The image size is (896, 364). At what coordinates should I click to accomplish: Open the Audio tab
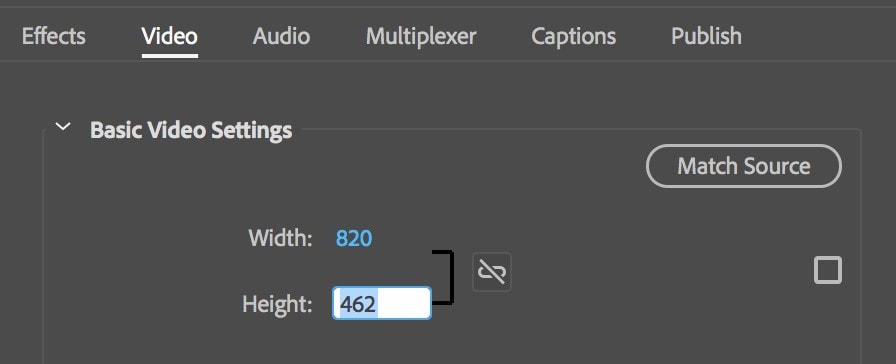tap(281, 36)
